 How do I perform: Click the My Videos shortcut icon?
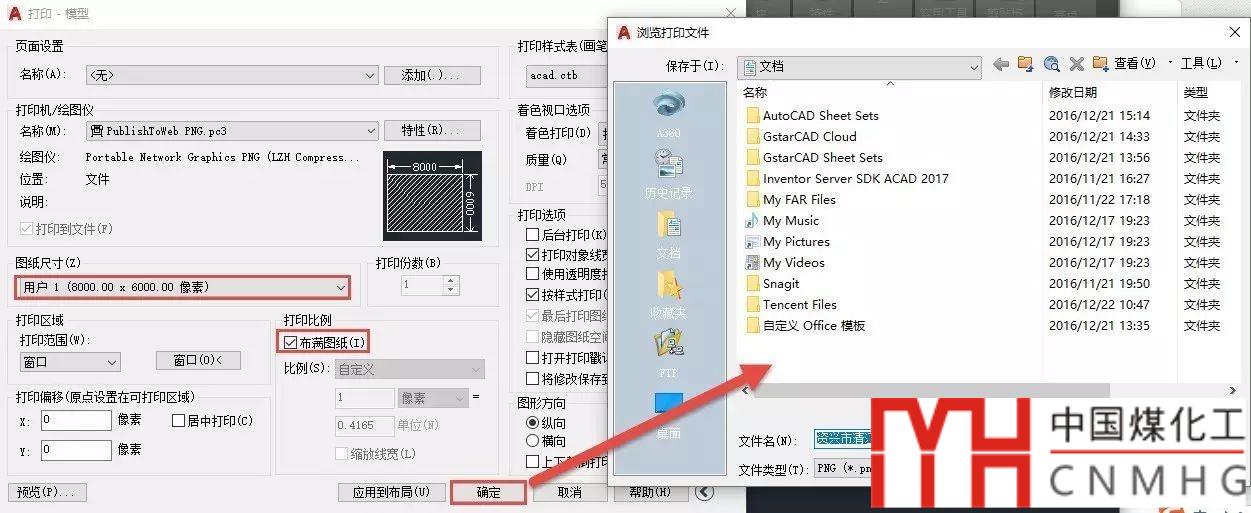click(753, 263)
